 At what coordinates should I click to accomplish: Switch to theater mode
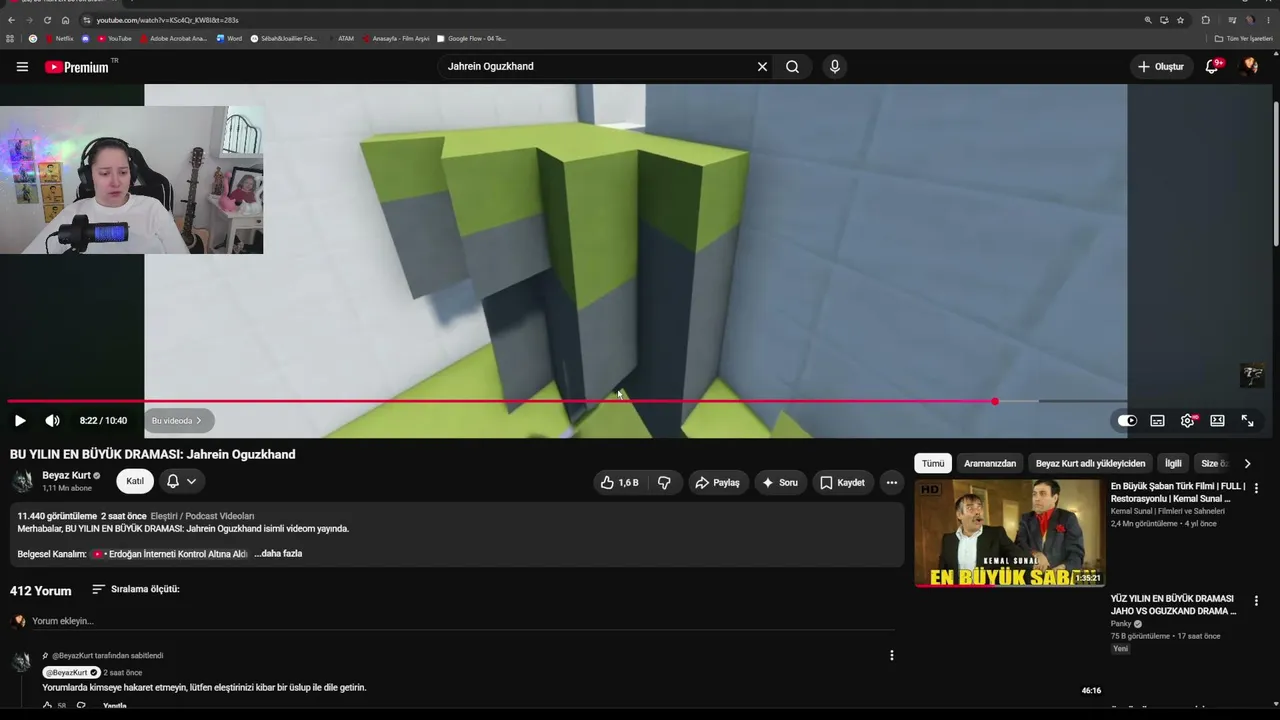point(1217,421)
